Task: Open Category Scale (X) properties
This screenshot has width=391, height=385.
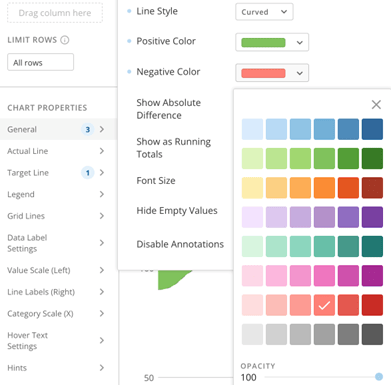Action: click(x=58, y=313)
